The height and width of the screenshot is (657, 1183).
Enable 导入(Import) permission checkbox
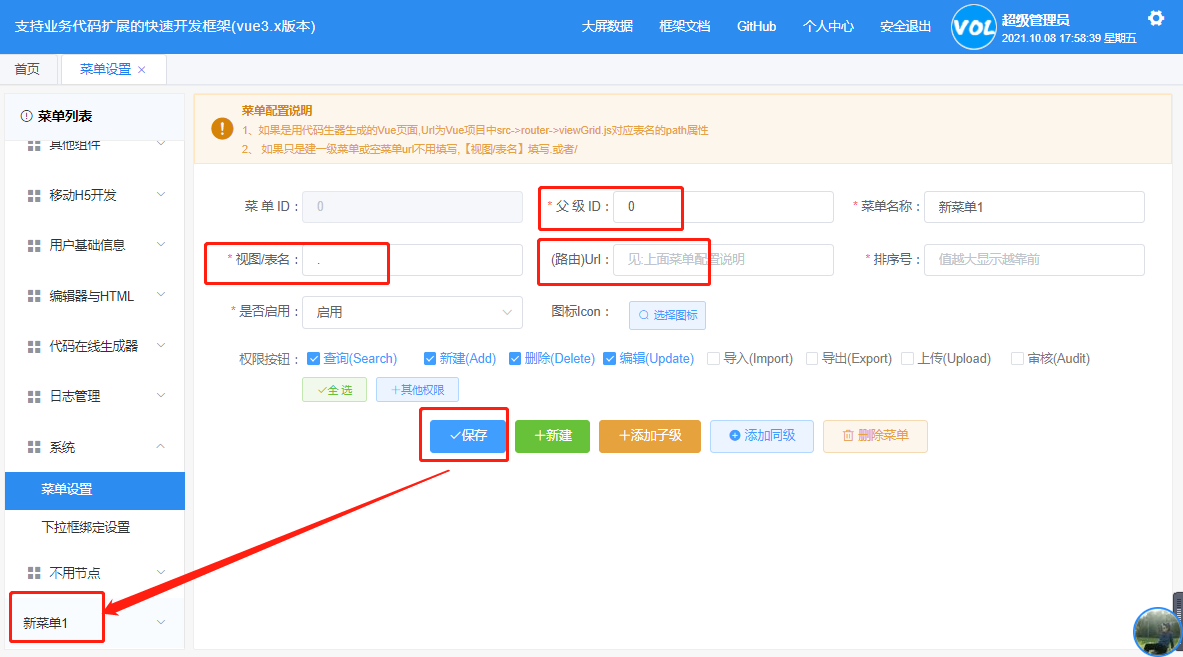tap(713, 358)
